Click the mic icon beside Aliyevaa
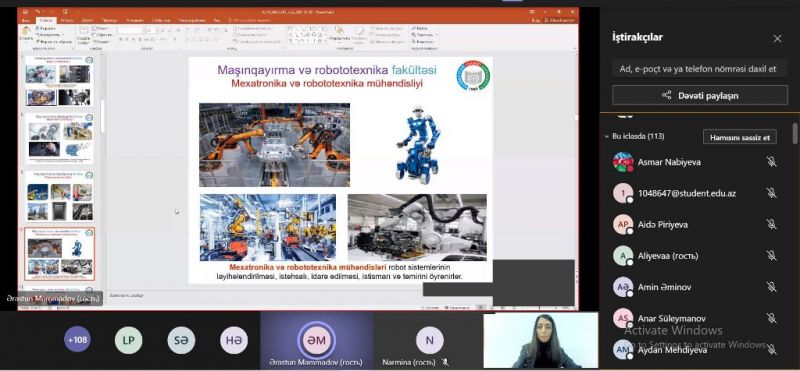 click(x=771, y=256)
